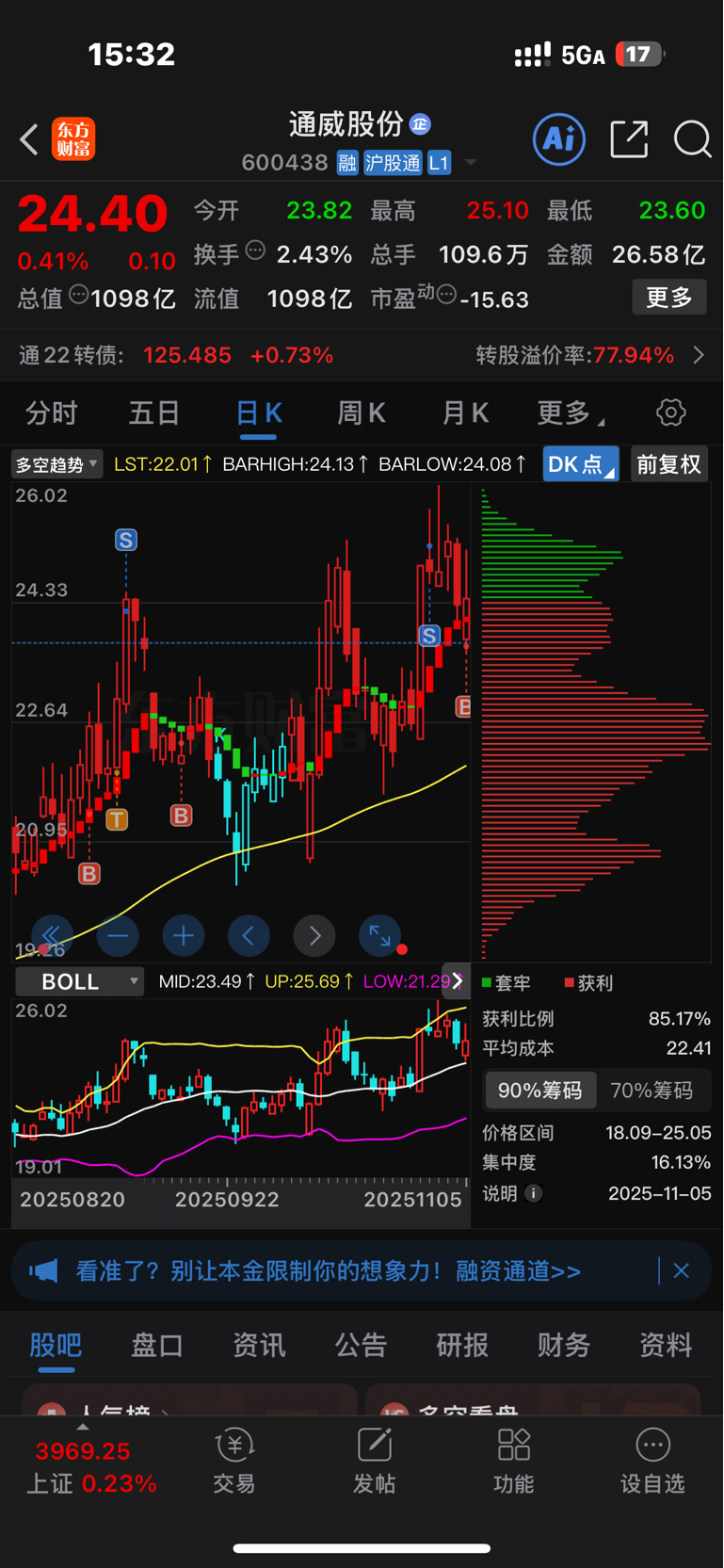724x1568 pixels.
Task: Tap the T signal marker on chart
Action: (117, 819)
